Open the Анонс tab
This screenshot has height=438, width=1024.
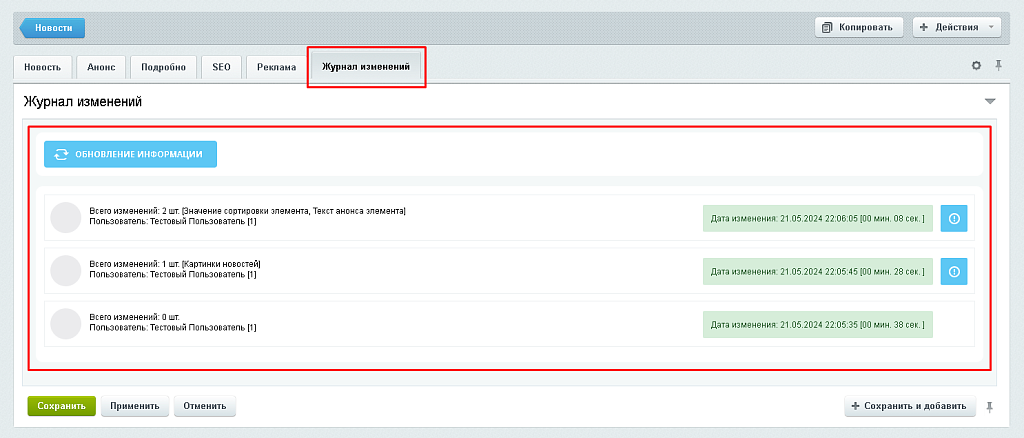[x=101, y=67]
